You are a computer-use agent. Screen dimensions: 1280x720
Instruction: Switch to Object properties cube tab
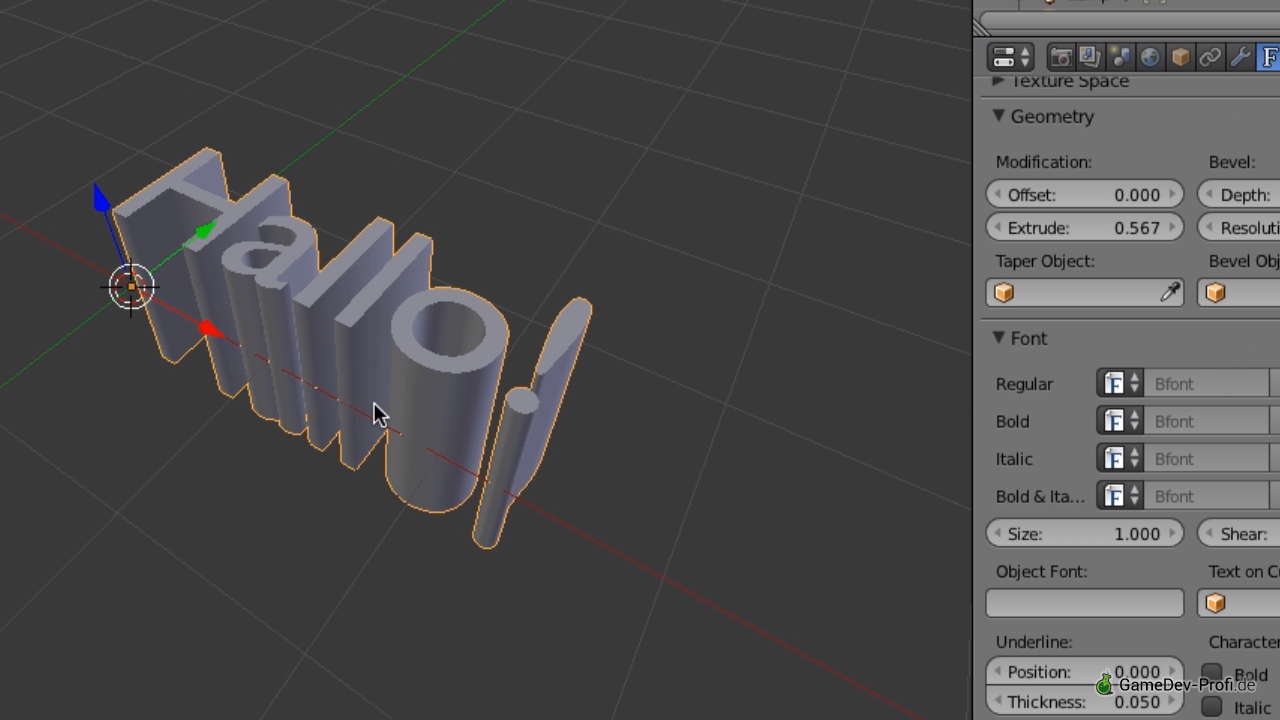(1180, 57)
